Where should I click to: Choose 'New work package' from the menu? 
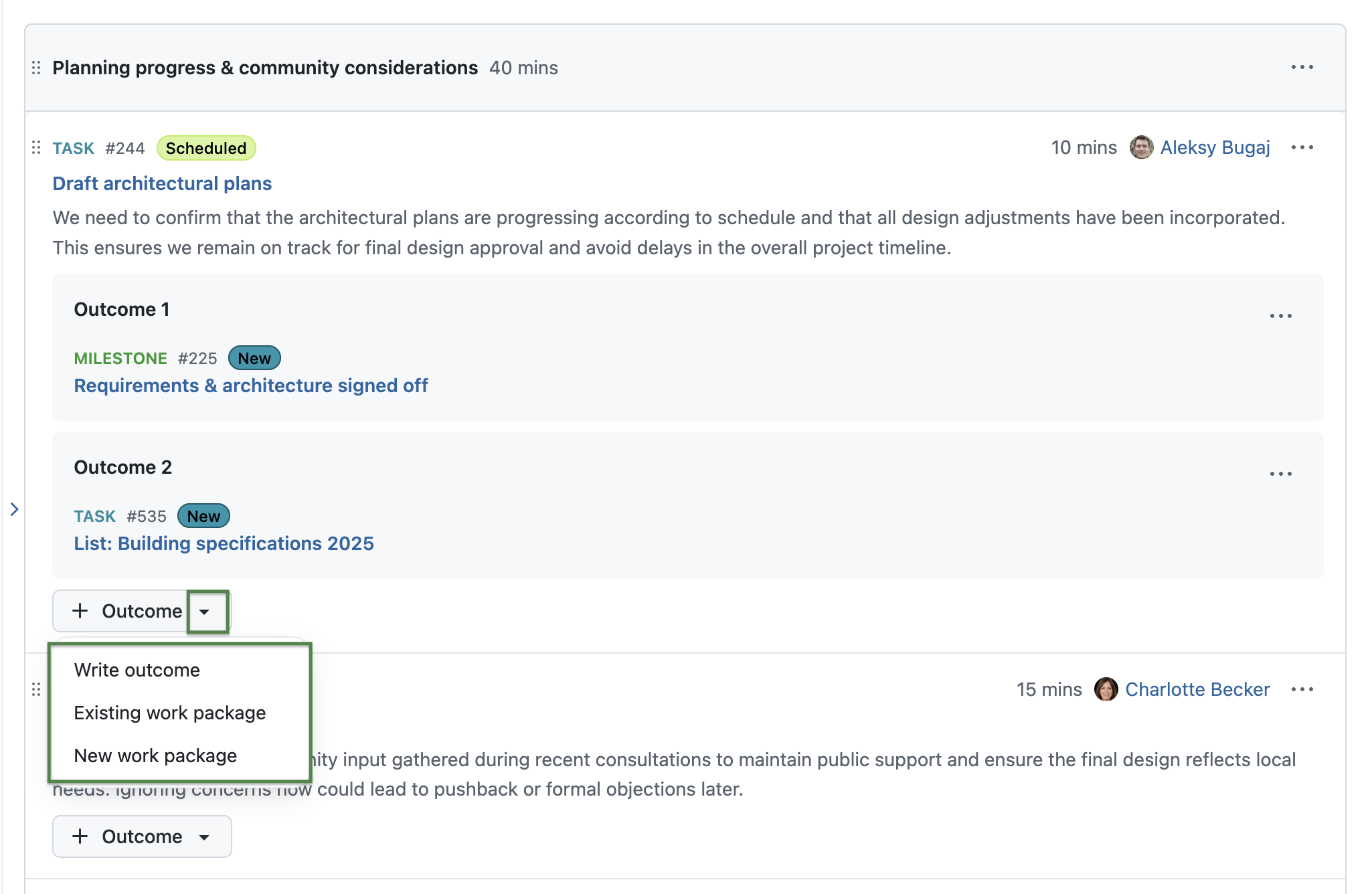click(155, 755)
